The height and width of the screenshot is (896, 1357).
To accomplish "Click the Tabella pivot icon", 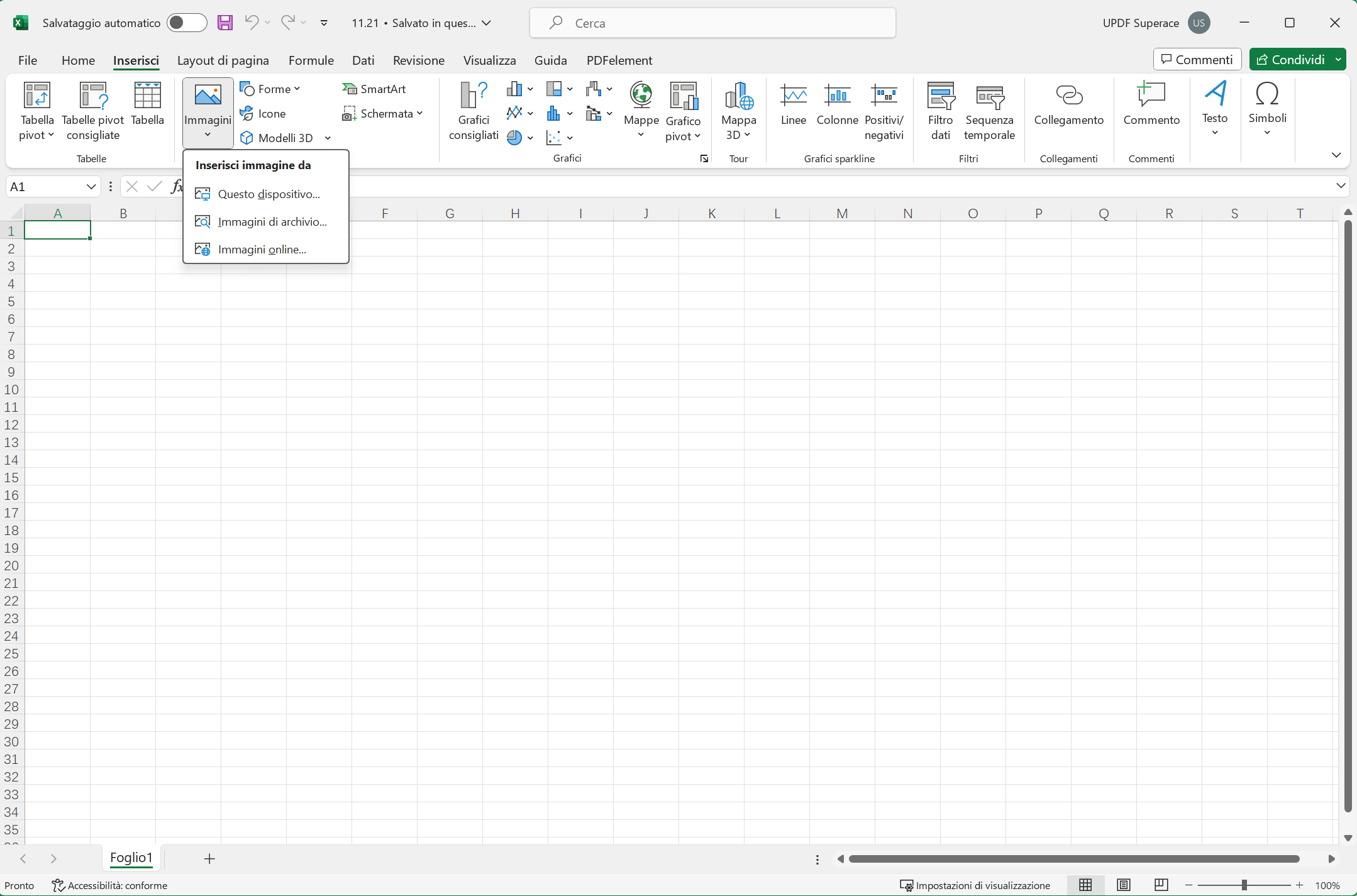I will click(37, 96).
